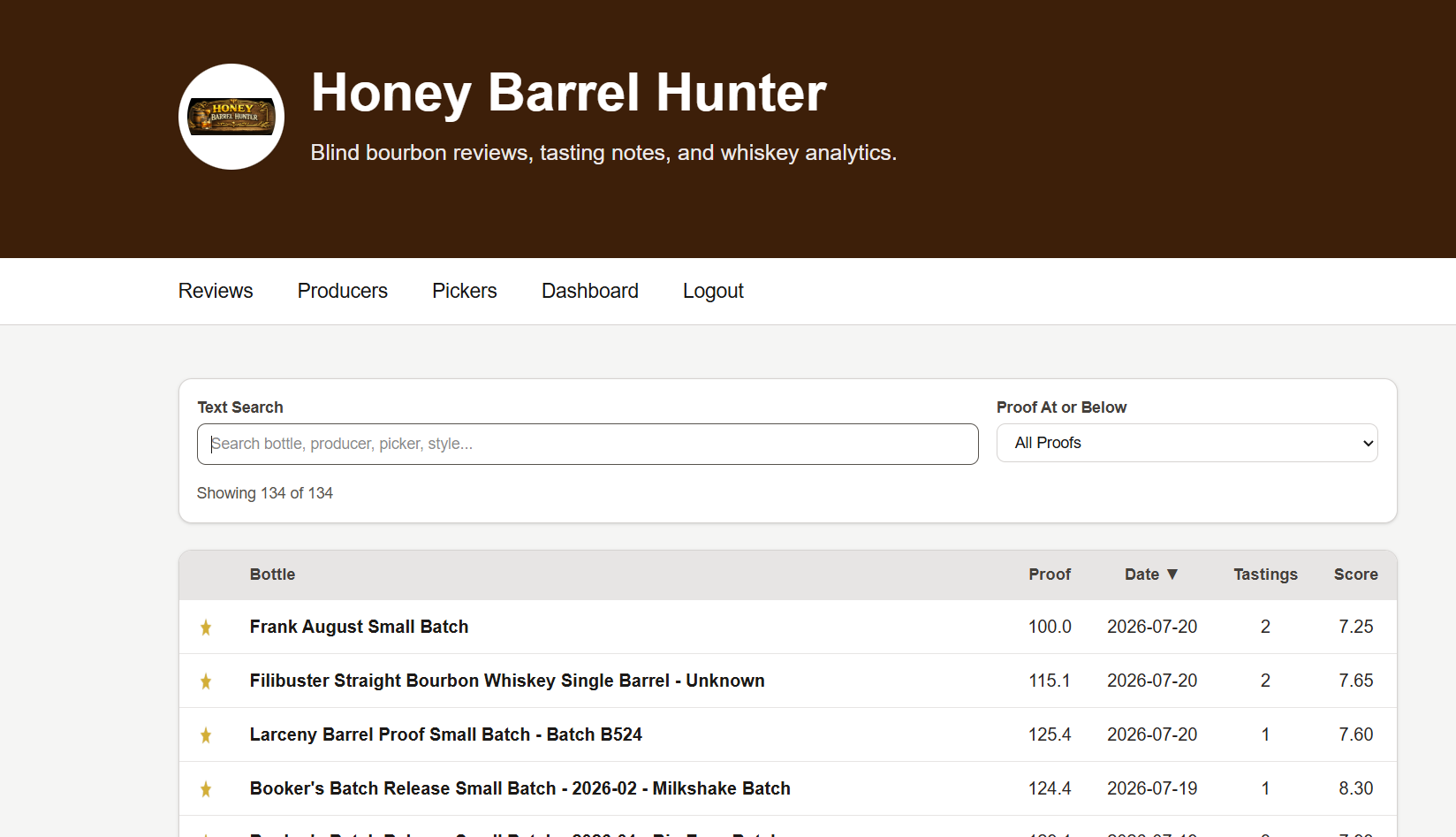The image size is (1456, 837).
Task: Click the blind bourbon reviews tagline
Action: pyautogui.click(x=603, y=153)
